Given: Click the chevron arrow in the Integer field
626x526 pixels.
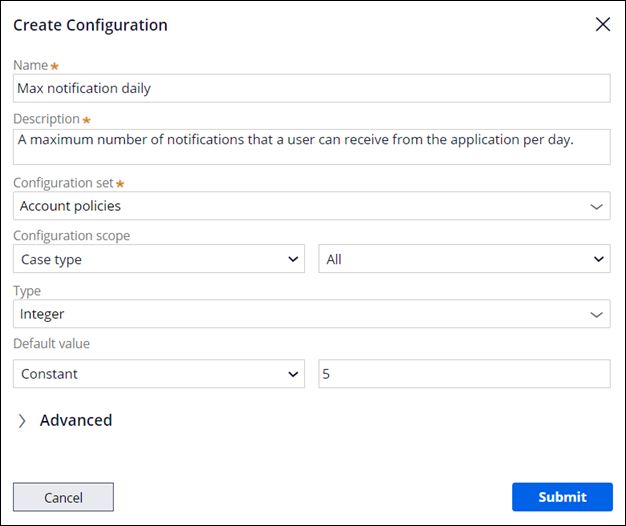Looking at the screenshot, I should click(597, 314).
